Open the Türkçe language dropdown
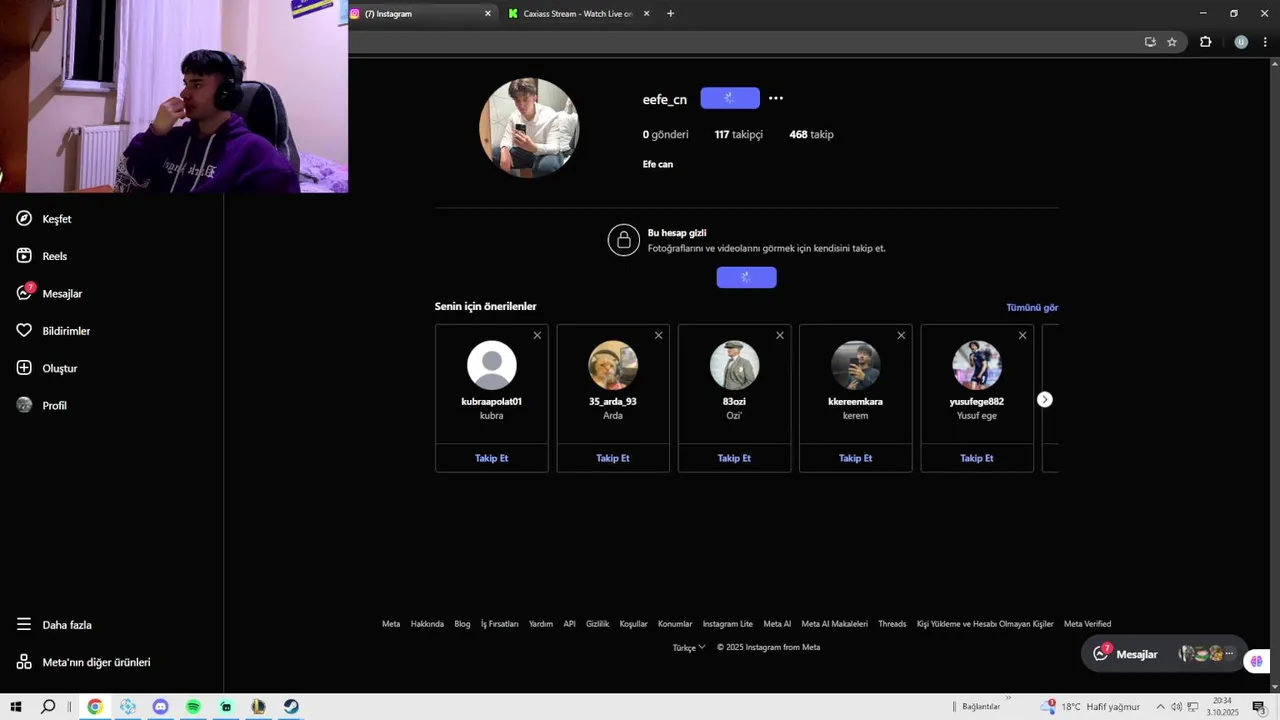Screen dimensions: 1280x720 click(689, 647)
